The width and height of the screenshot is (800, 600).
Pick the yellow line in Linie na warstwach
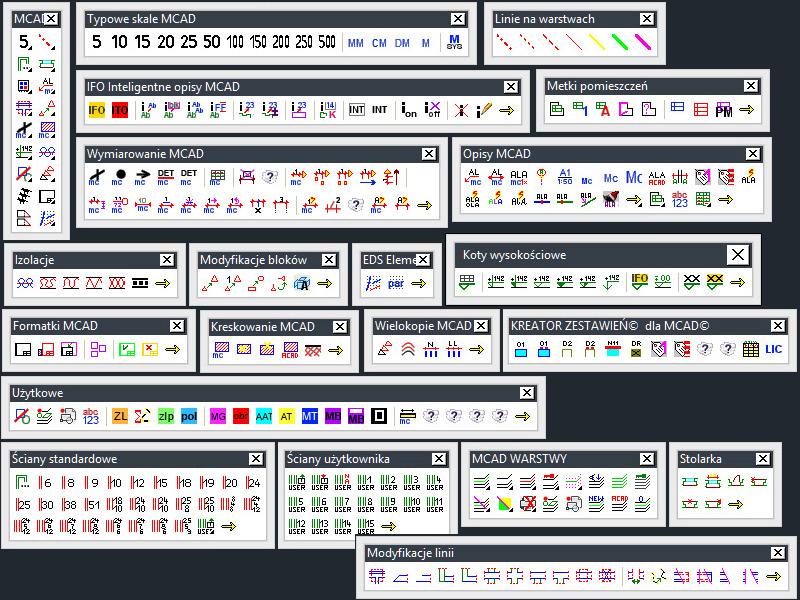[596, 42]
